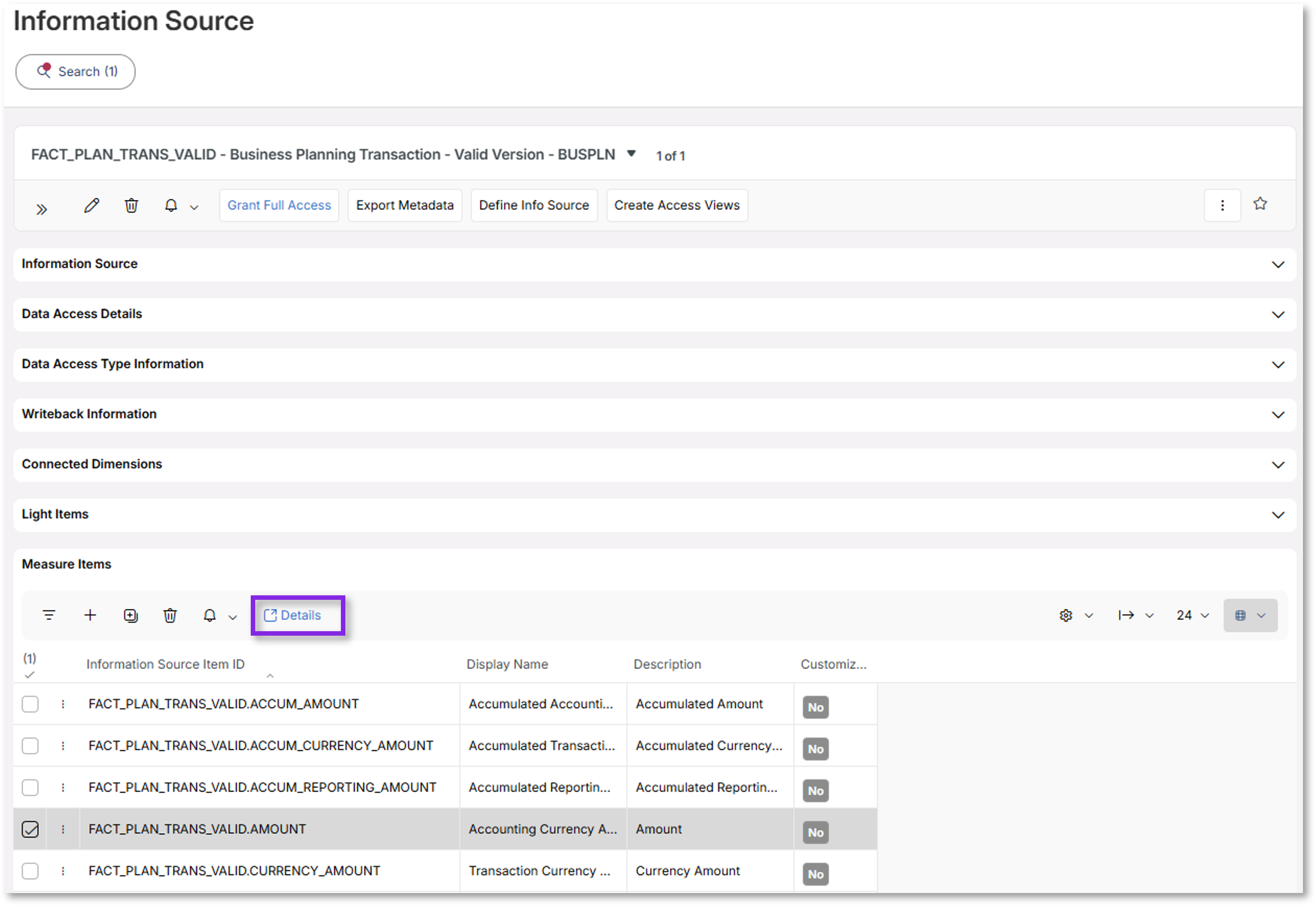1316x906 pixels.
Task: Click the filter icon in Measure Items toolbar
Action: (49, 615)
